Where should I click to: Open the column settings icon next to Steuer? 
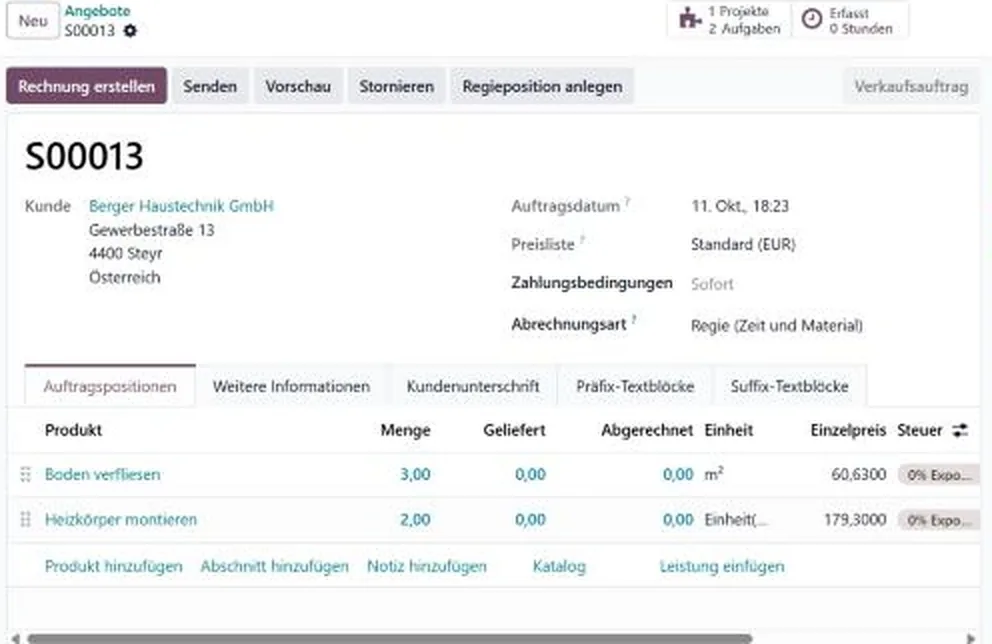tap(960, 430)
